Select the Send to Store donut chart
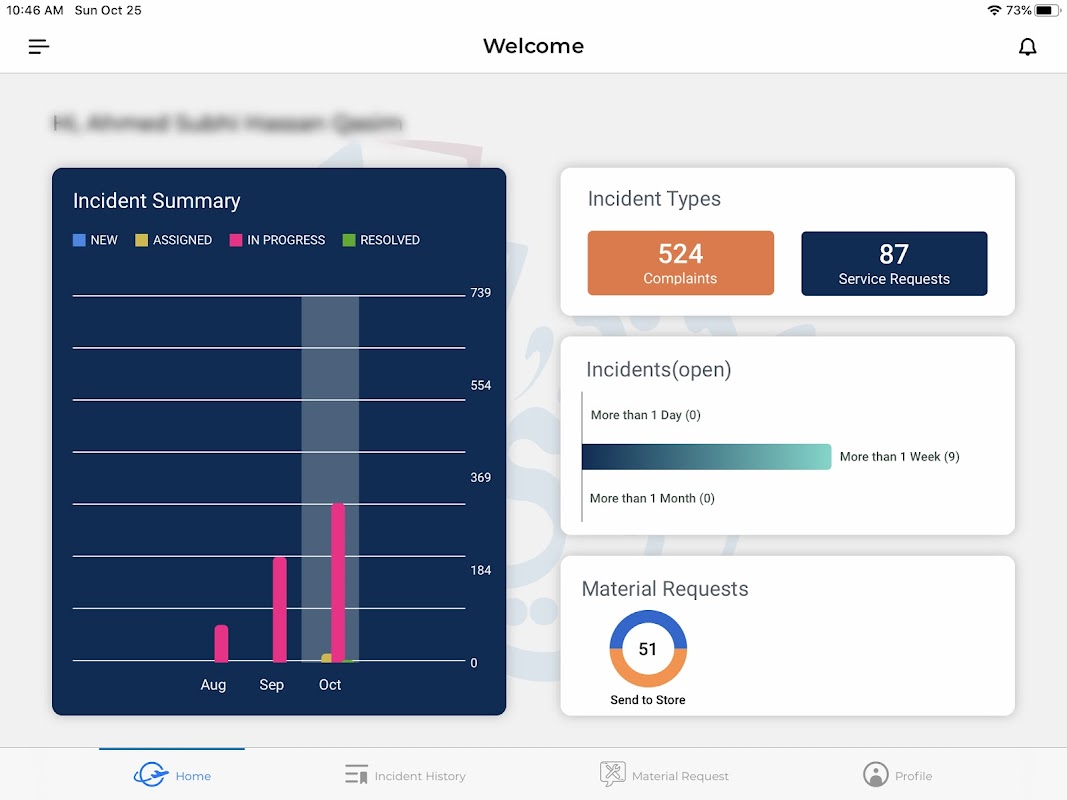The image size is (1067, 800). pyautogui.click(x=648, y=648)
